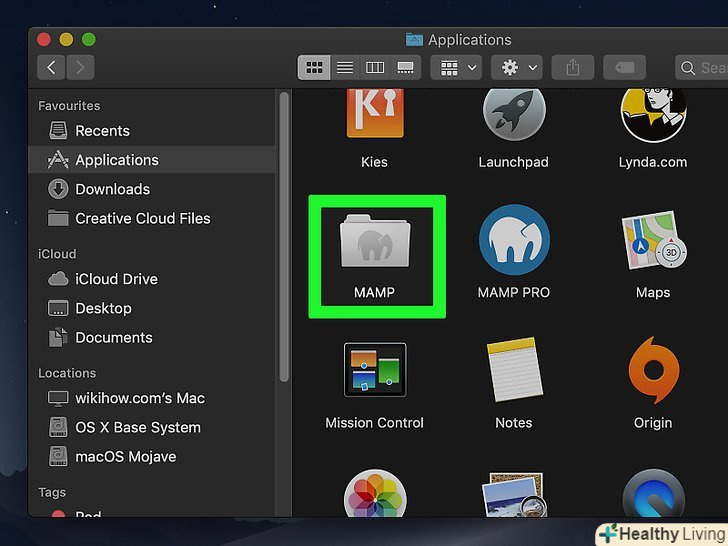The image size is (728, 546).
Task: Open the MAMP folder
Action: [374, 244]
